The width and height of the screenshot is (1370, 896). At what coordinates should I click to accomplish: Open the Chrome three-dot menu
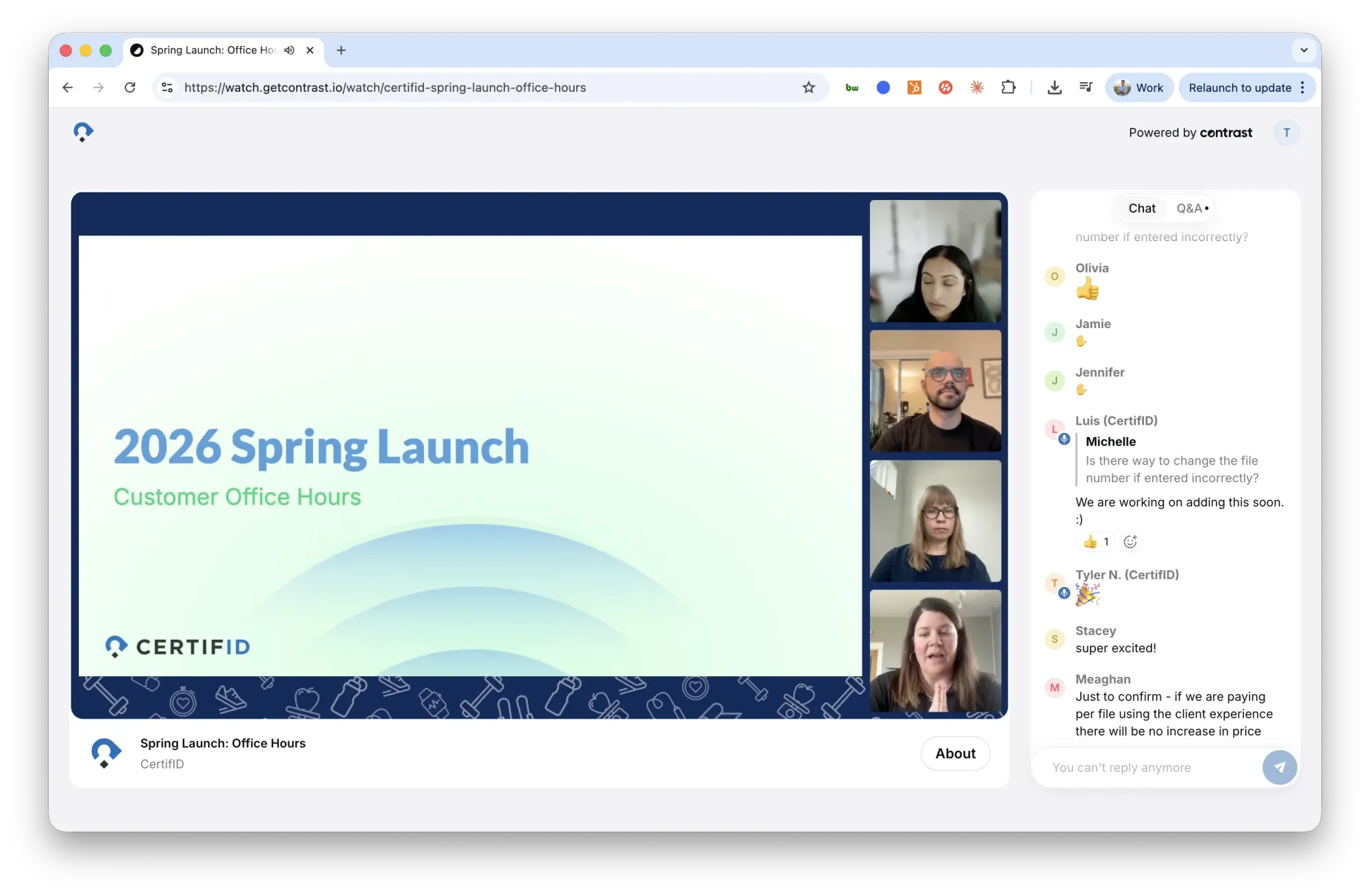1302,88
